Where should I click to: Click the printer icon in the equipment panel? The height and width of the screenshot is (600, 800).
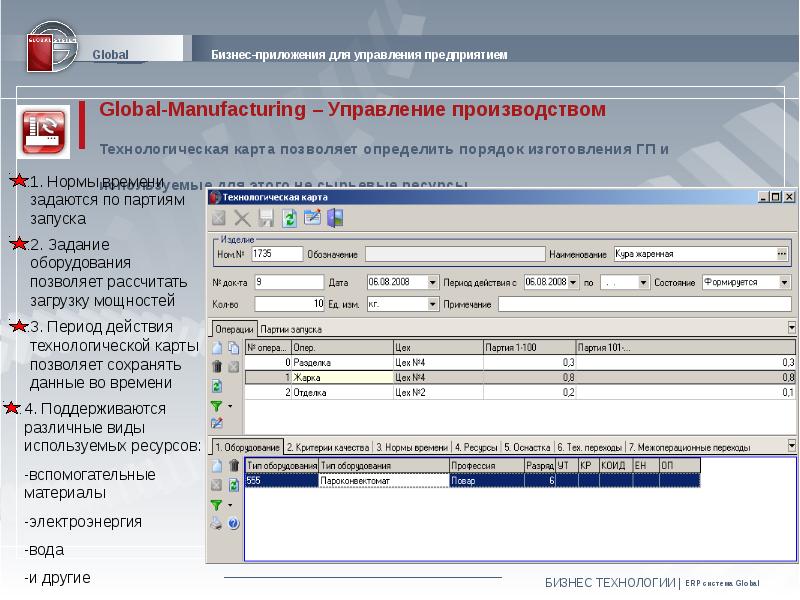216,522
